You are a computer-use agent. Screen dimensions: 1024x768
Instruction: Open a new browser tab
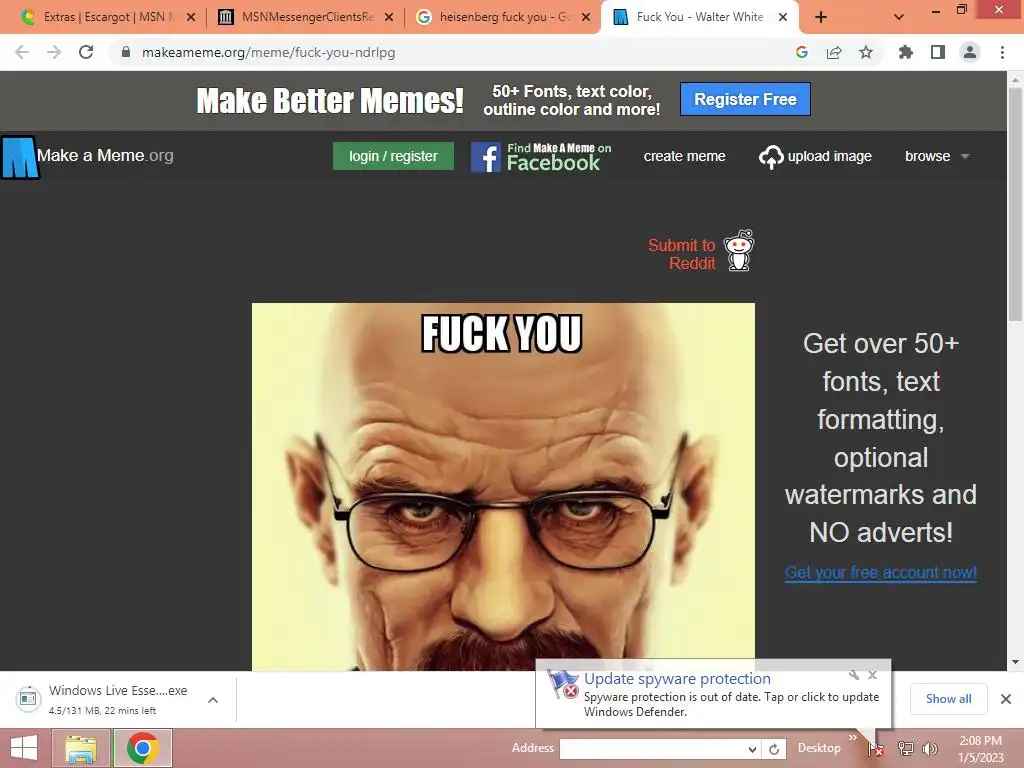click(x=821, y=18)
